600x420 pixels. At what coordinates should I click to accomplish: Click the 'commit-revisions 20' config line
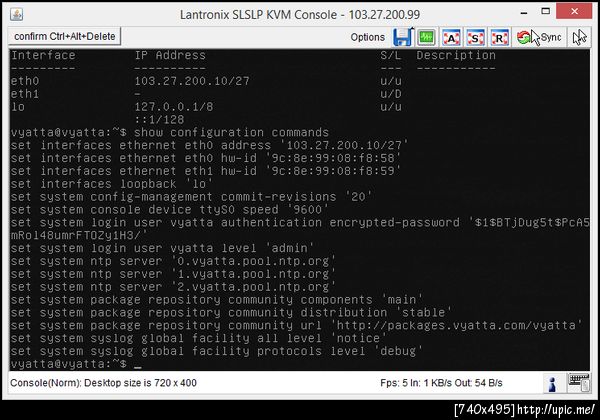tap(191, 197)
